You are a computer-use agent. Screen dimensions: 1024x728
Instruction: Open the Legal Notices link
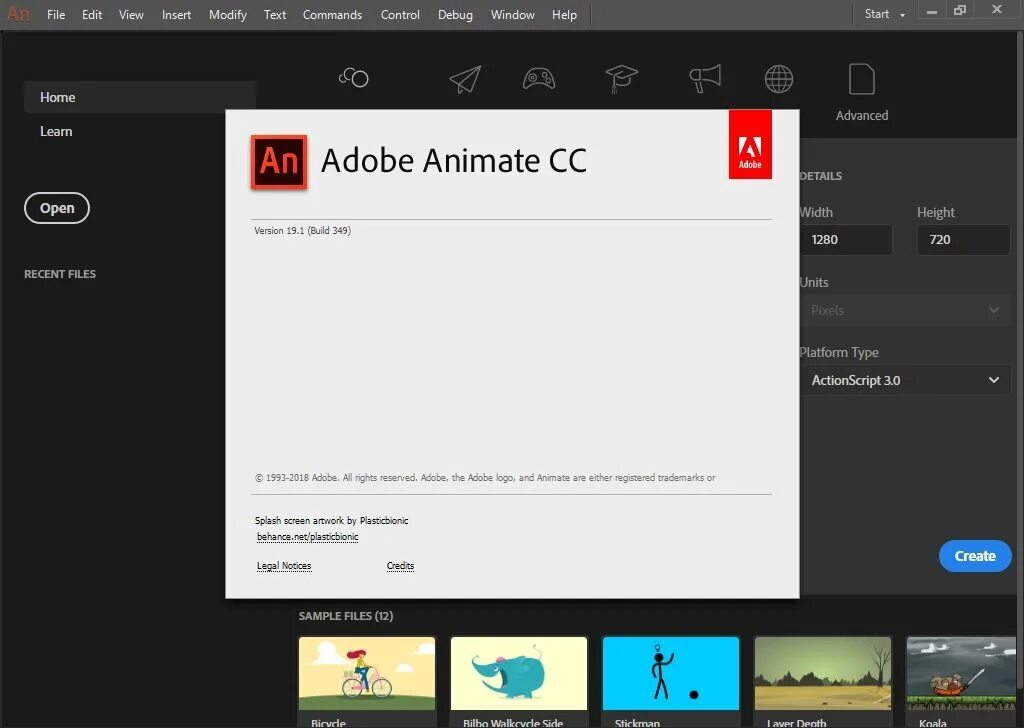point(284,565)
